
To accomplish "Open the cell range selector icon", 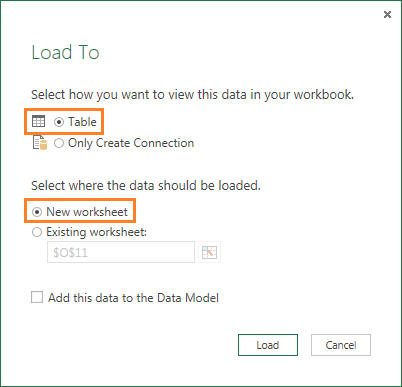I will [209, 252].
